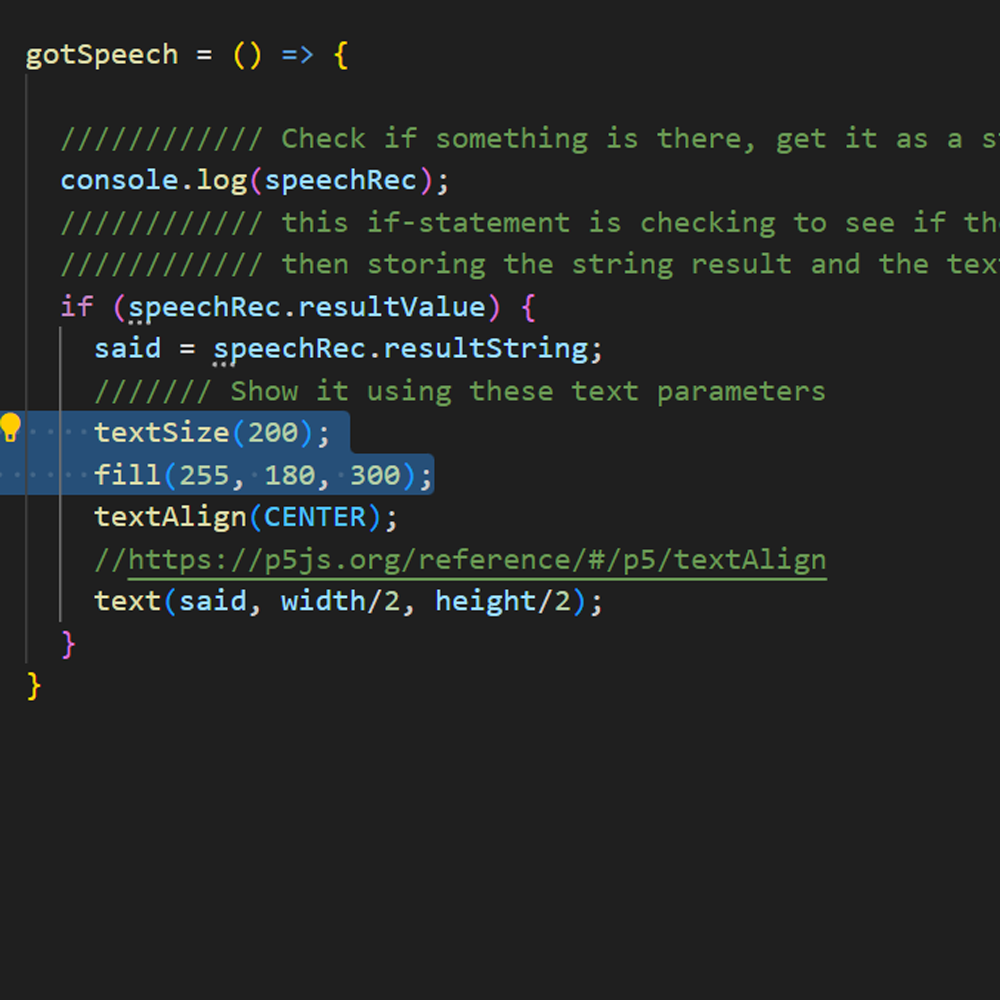This screenshot has height=1000, width=1000.
Task: Open the quick fix lightbulb suggestion
Action: tap(12, 426)
